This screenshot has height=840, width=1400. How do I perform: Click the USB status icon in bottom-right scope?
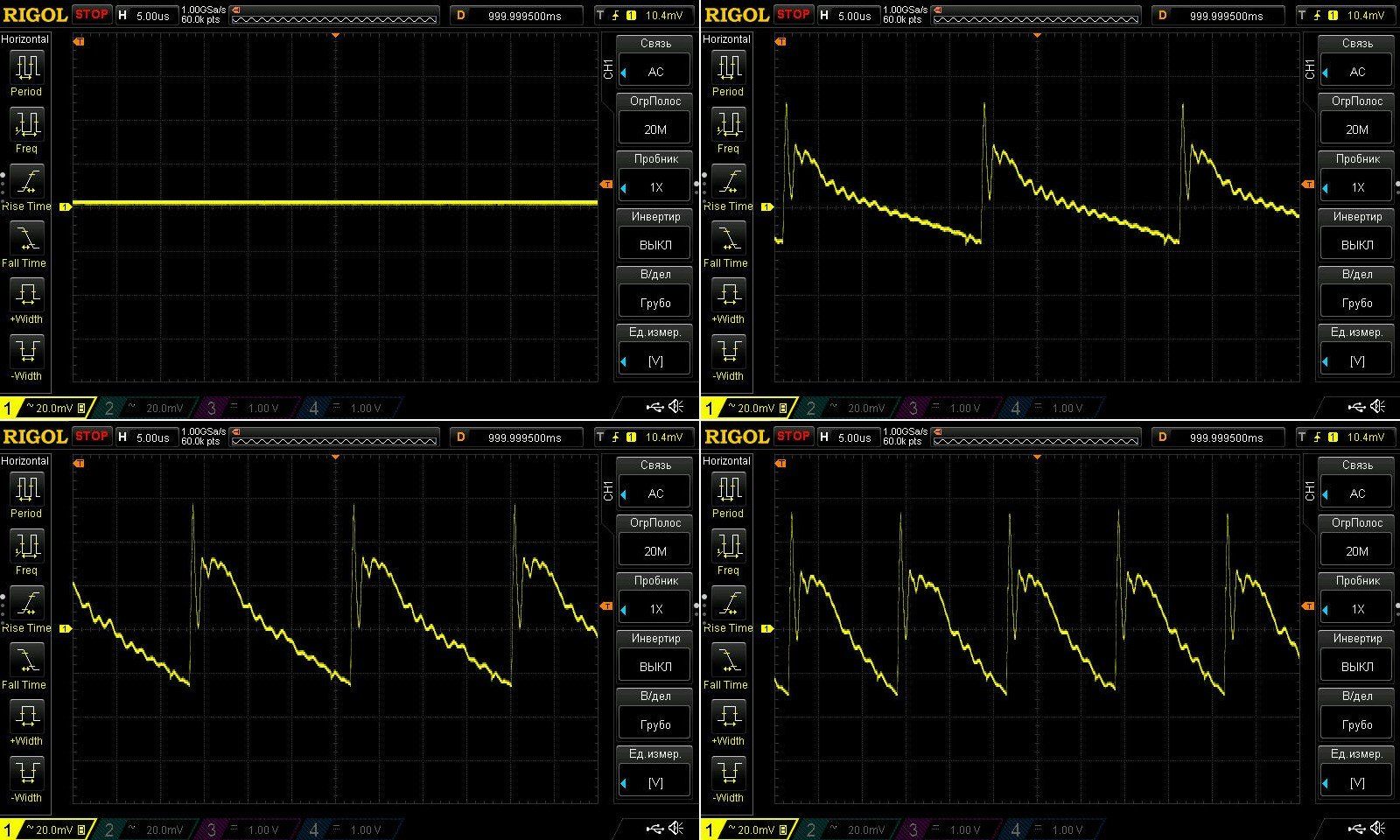[x=1356, y=828]
